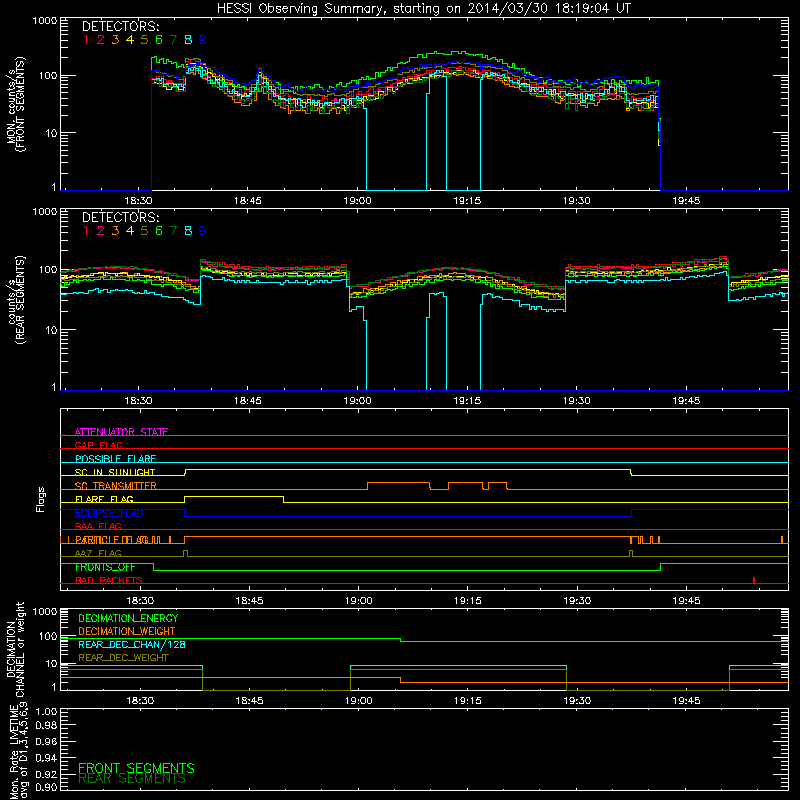Image resolution: width=800 pixels, height=800 pixels.
Task: Click 19:00 tick under front segments plot
Action: (358, 201)
